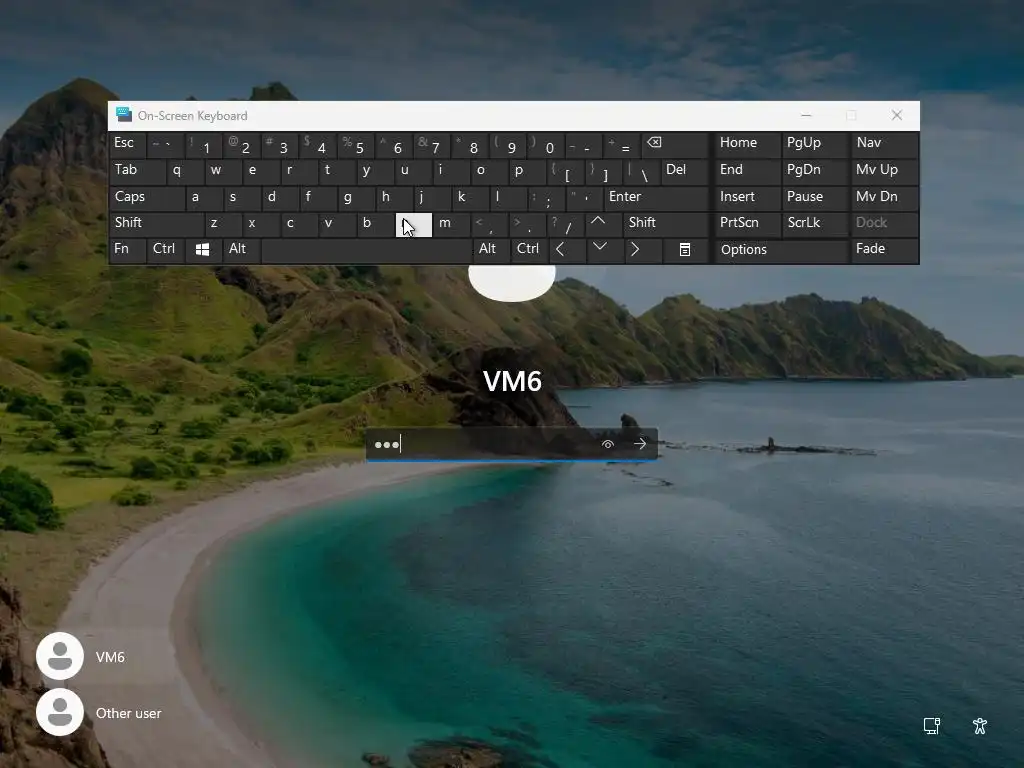
Task: Click the number 0 key
Action: coord(546,145)
